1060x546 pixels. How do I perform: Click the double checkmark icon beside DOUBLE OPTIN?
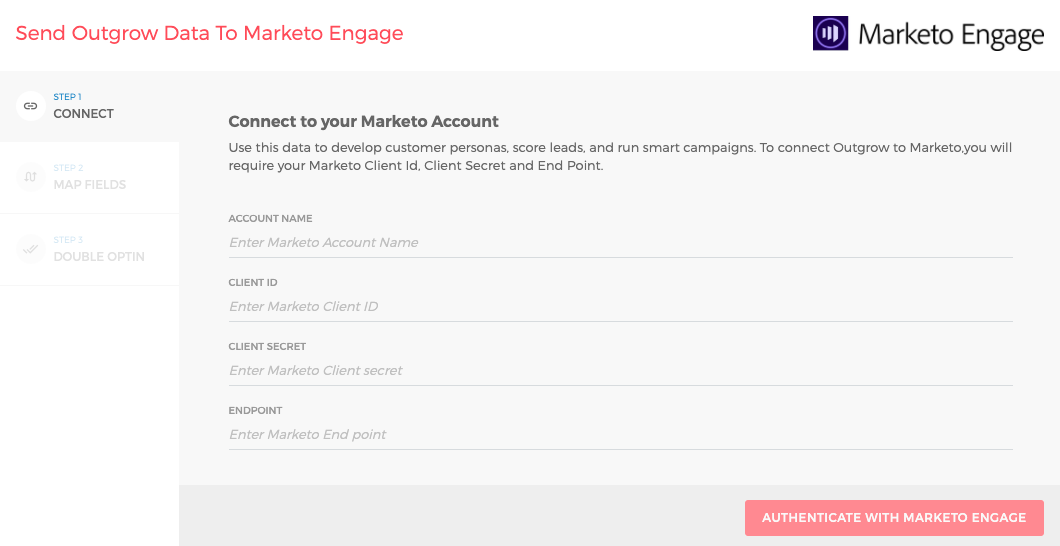tap(31, 249)
